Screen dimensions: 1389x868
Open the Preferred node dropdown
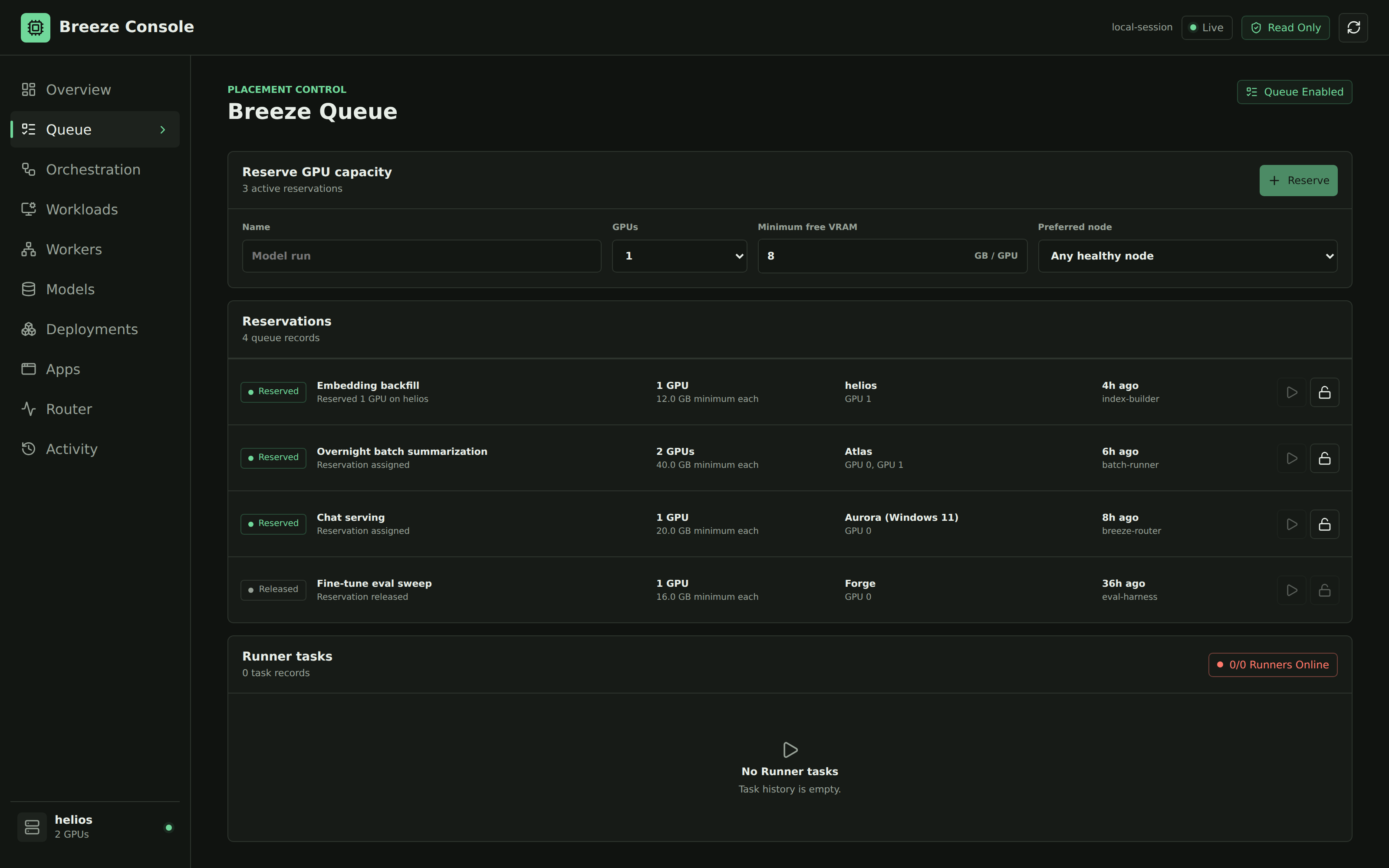click(1188, 256)
